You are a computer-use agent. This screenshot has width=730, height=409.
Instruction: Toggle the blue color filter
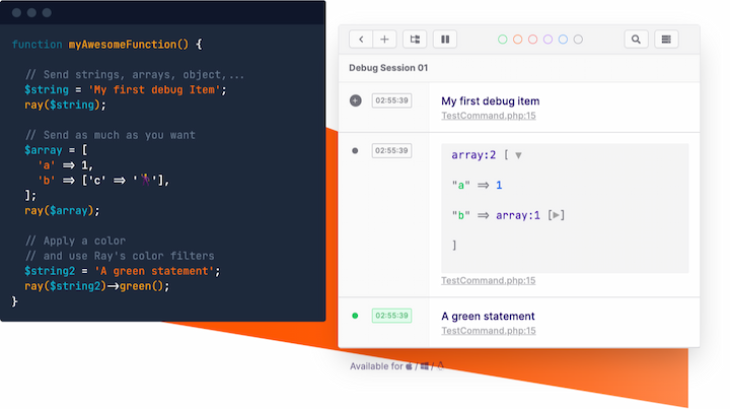(x=563, y=39)
